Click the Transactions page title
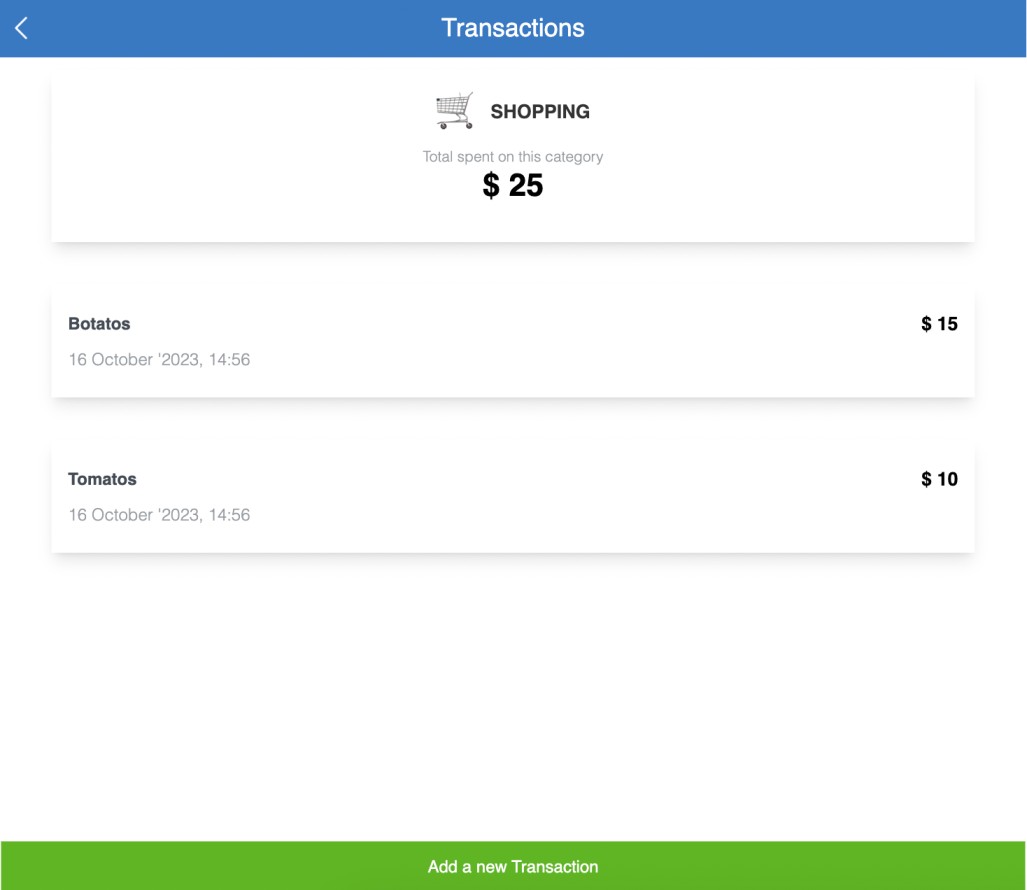Viewport: 1027px width, 890px height. (513, 28)
